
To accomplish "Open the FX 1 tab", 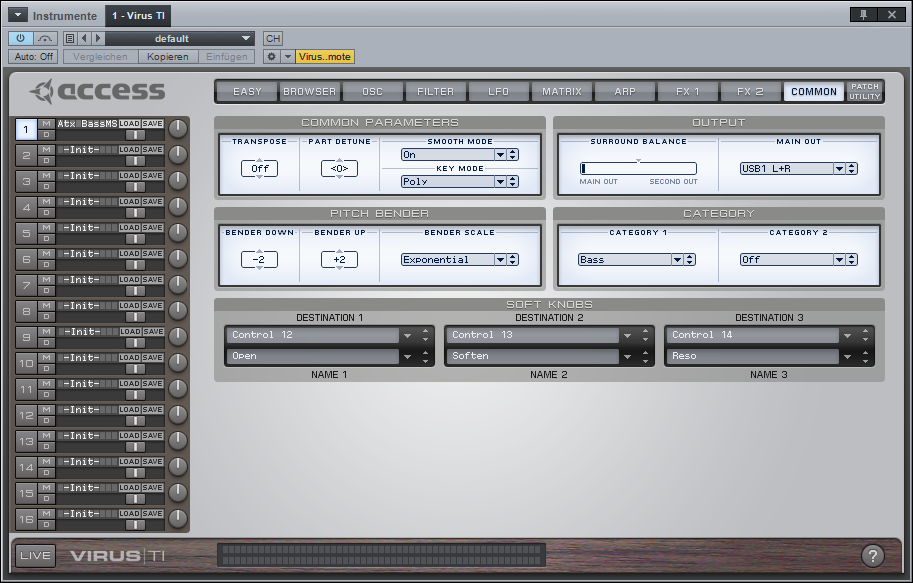I will click(688, 91).
